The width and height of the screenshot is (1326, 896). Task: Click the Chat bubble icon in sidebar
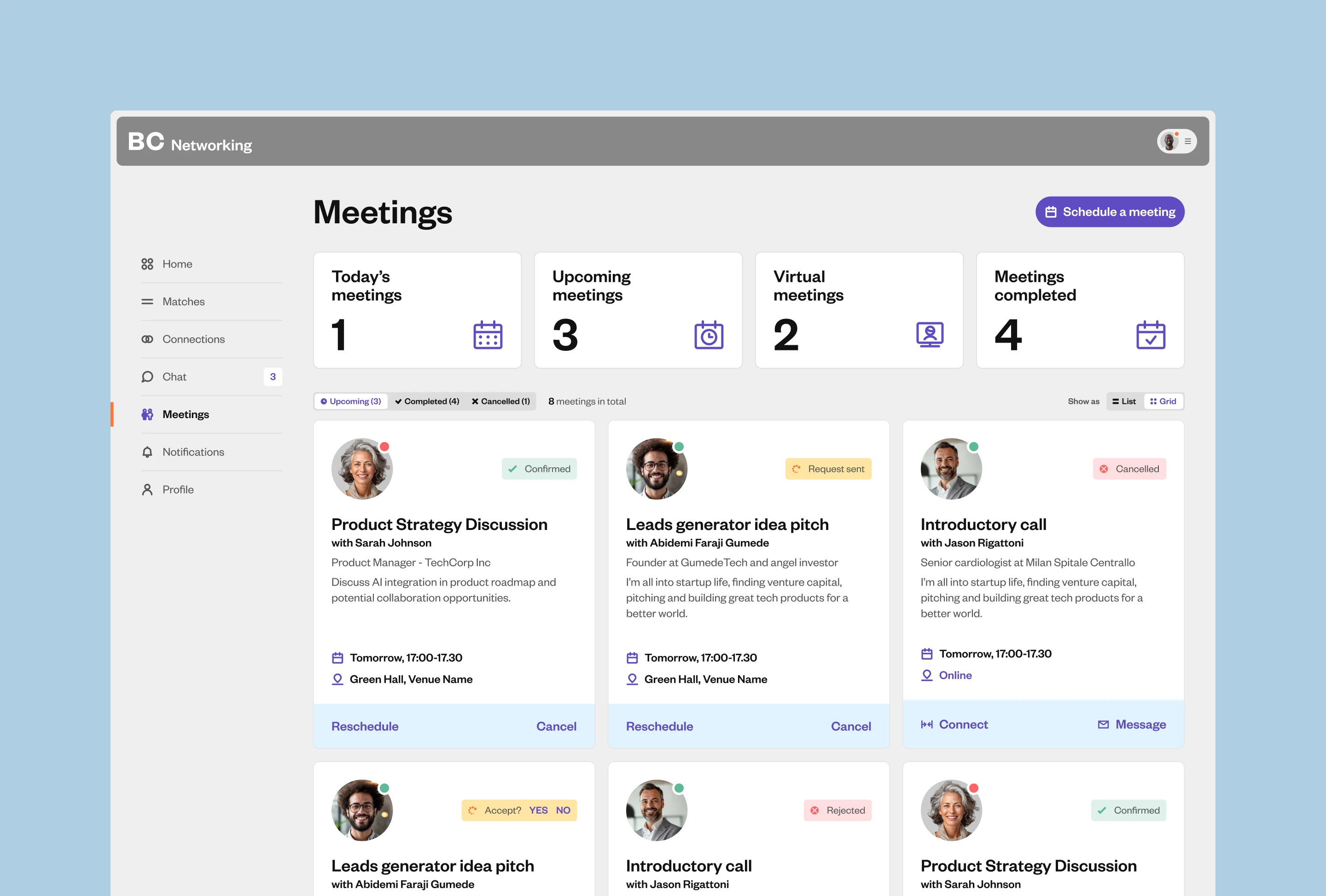tap(147, 377)
